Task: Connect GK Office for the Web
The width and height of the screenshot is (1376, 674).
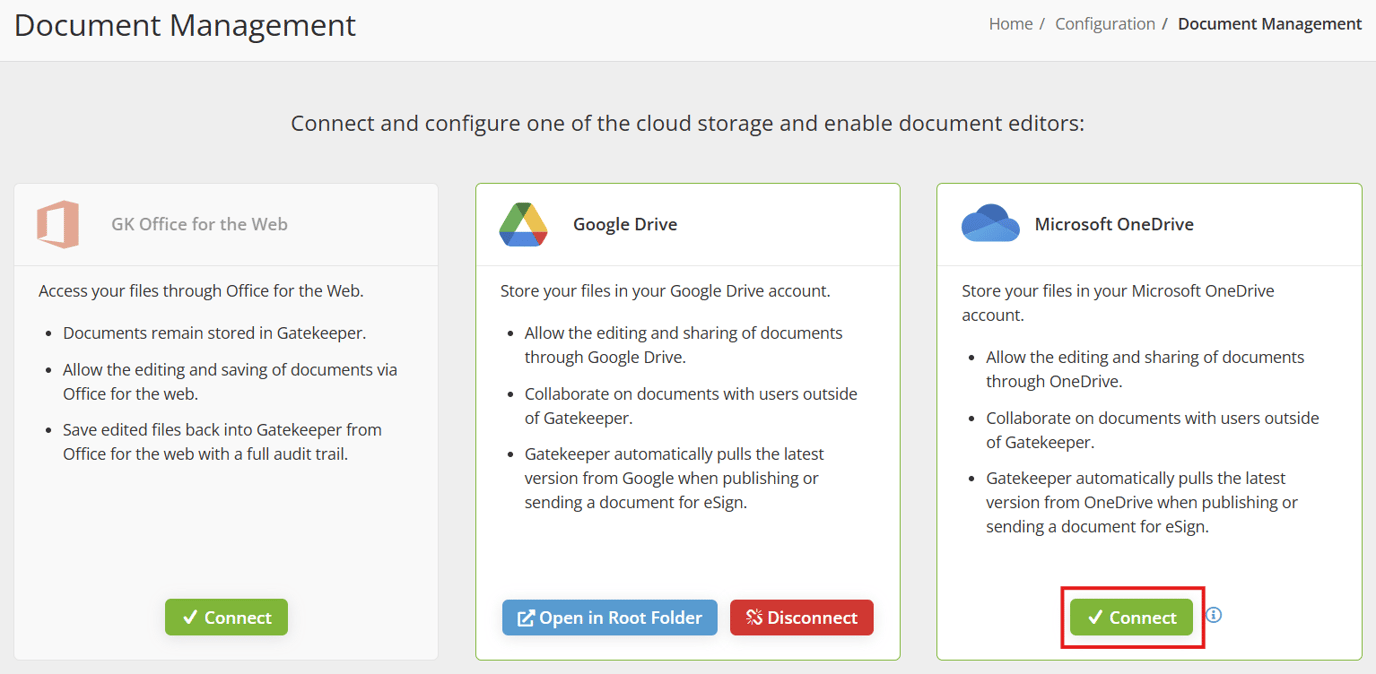Action: (x=226, y=617)
